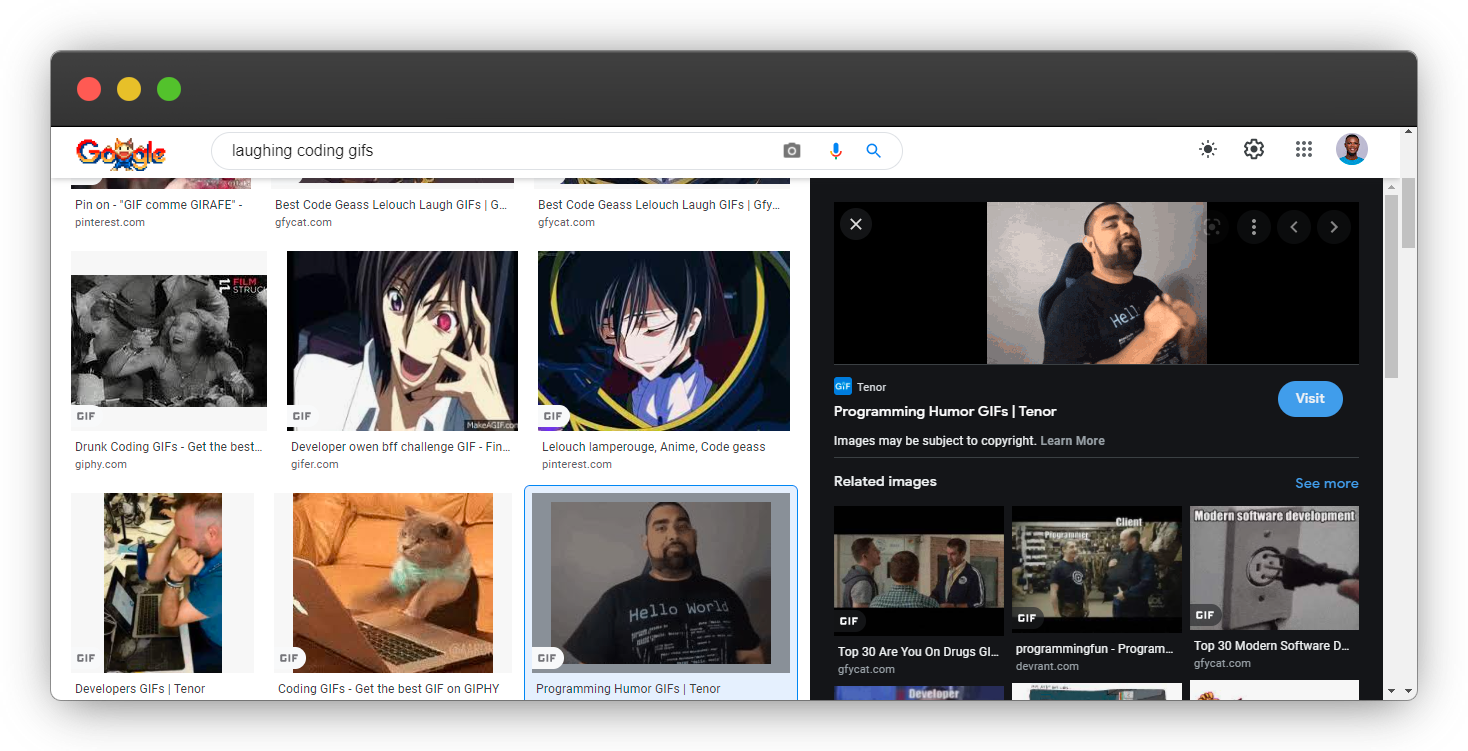Open the account profile avatar

[x=1352, y=150]
